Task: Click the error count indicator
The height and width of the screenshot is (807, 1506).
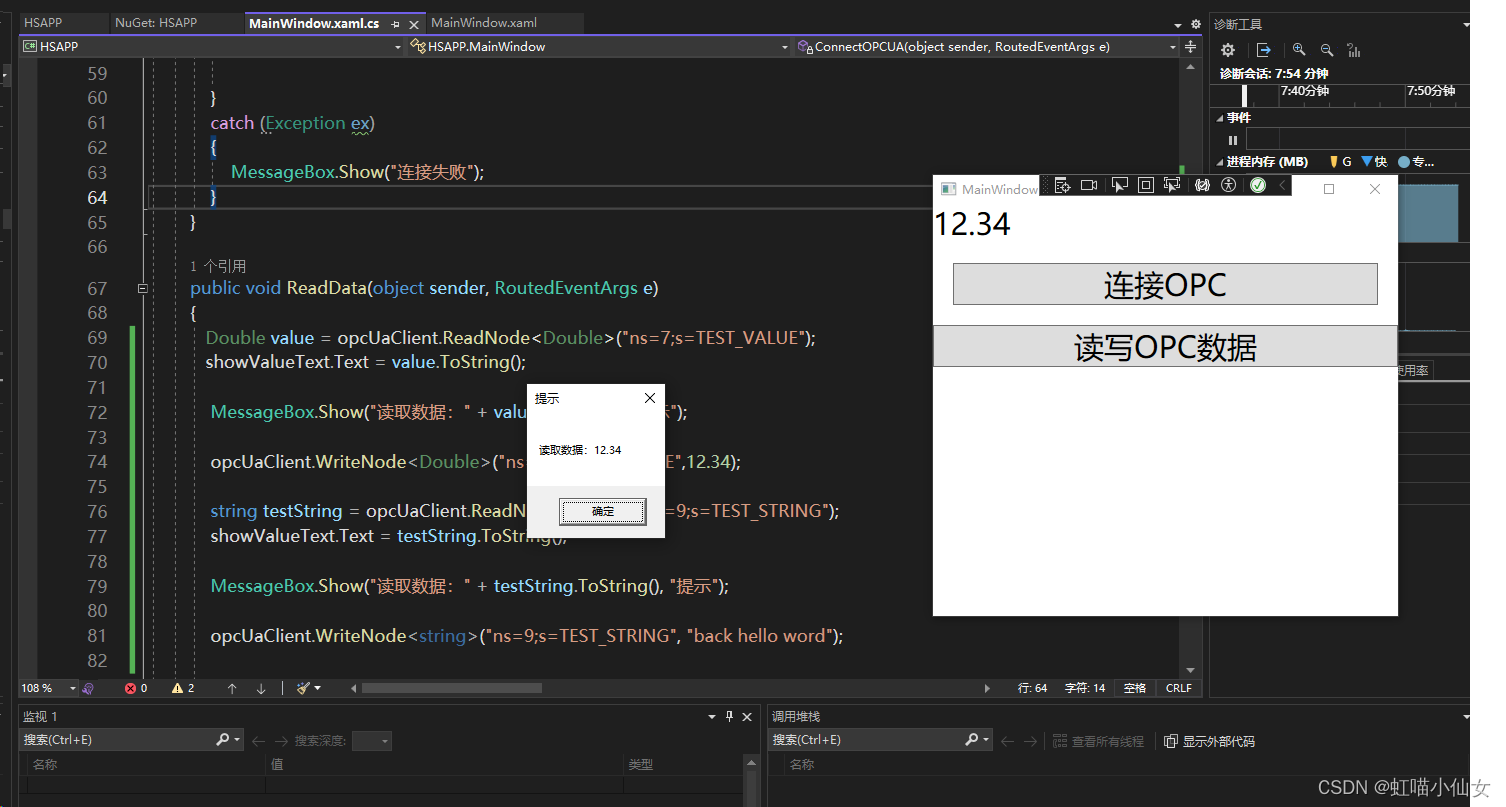Action: coord(136,688)
